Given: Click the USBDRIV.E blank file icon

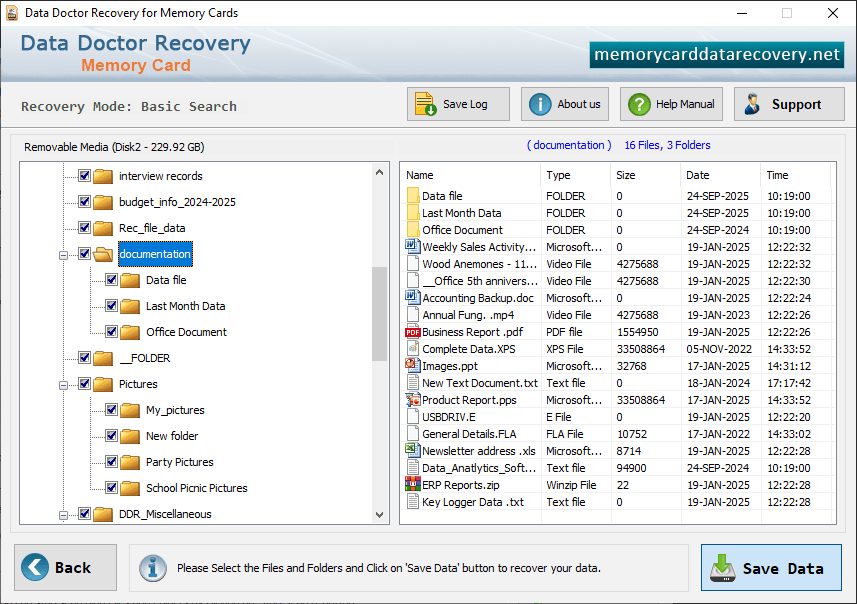Looking at the screenshot, I should coord(413,417).
